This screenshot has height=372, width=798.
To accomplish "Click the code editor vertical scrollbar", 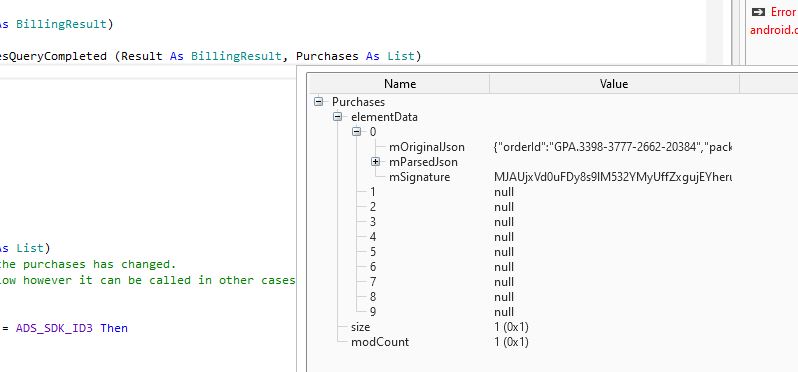I will [715, 32].
